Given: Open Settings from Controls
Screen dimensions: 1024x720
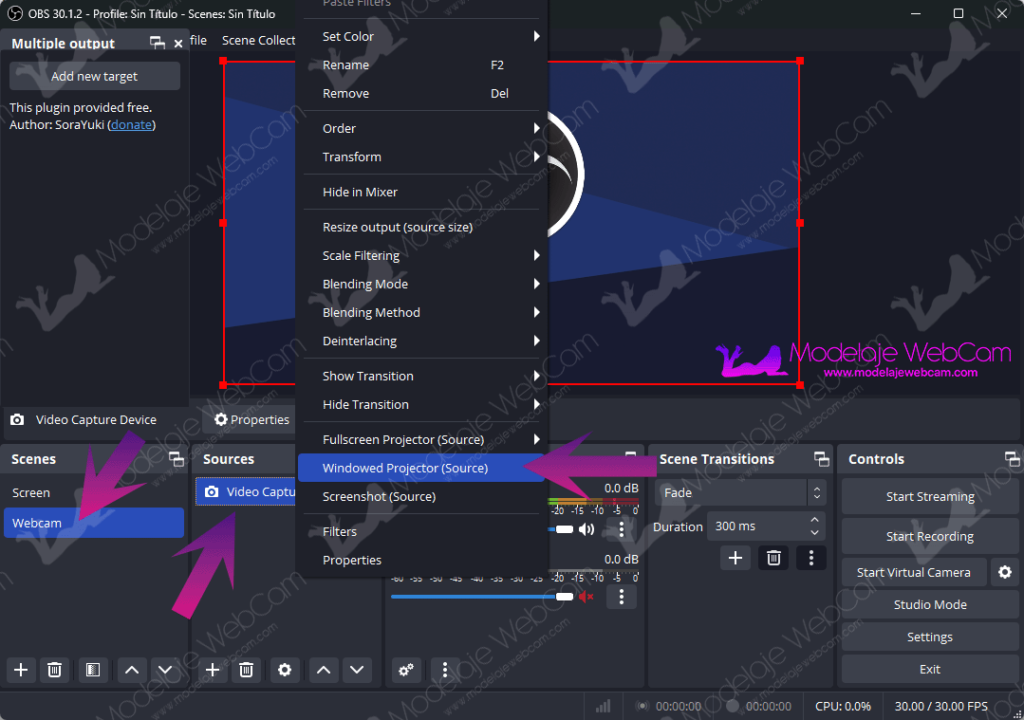Looking at the screenshot, I should point(930,637).
